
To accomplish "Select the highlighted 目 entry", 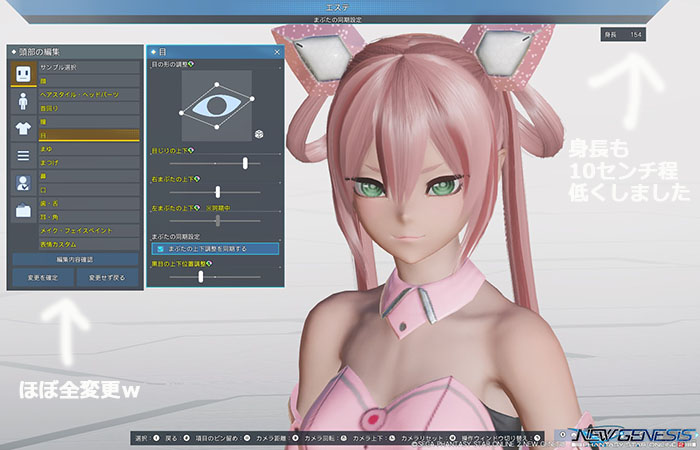I will [x=89, y=135].
